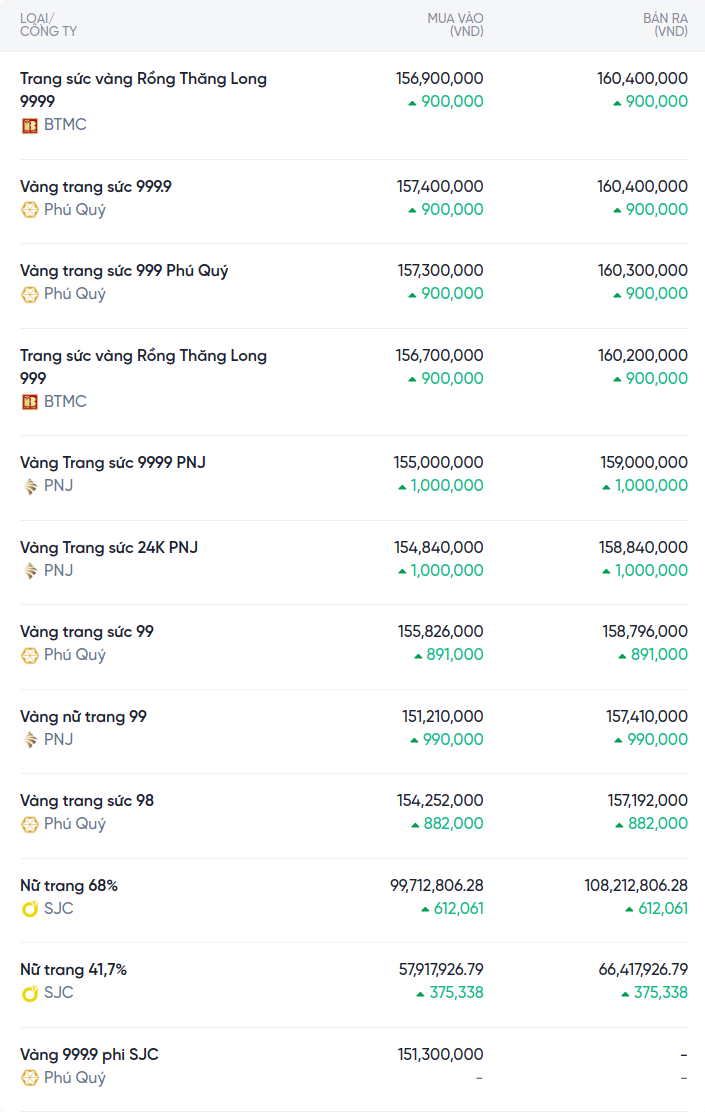Click the LOẠI/CÔNG TY column header
The image size is (705, 1112).
(48, 25)
